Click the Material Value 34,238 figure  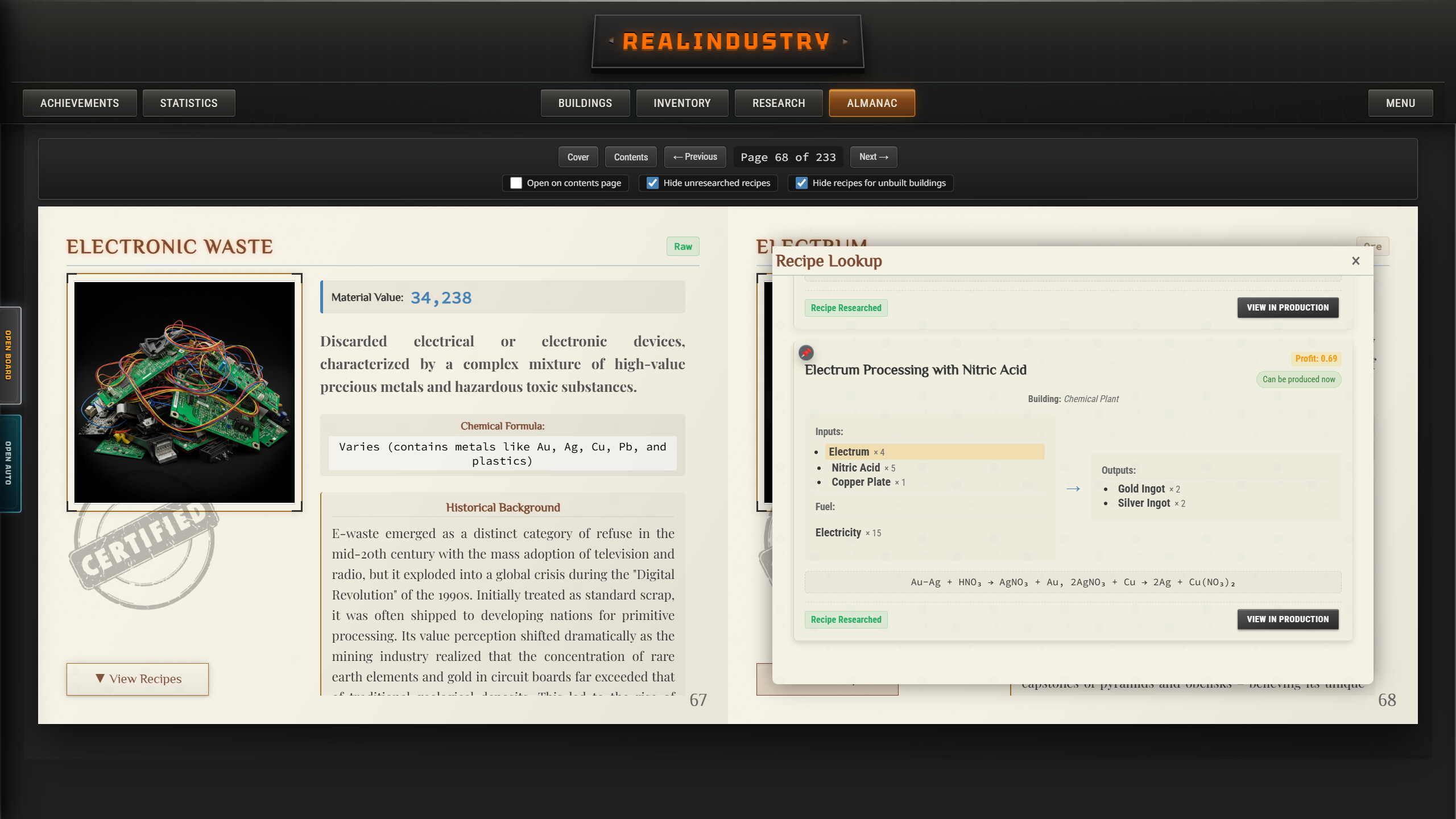(441, 297)
